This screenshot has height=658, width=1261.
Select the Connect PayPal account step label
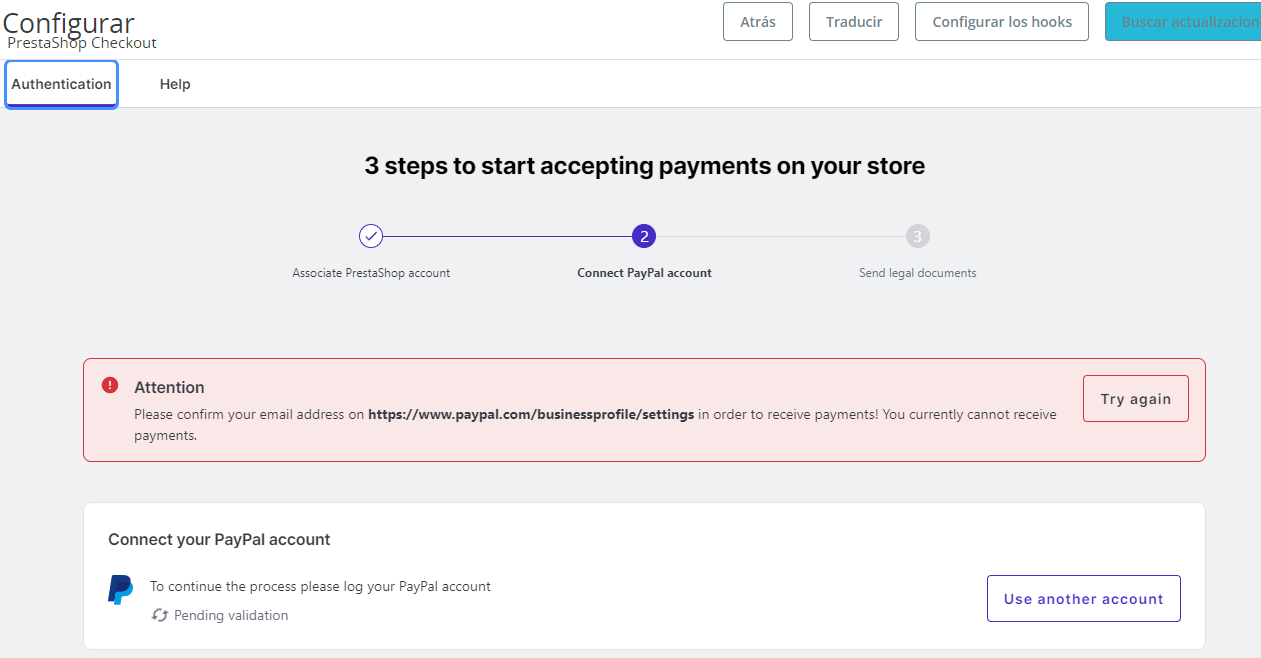point(644,273)
